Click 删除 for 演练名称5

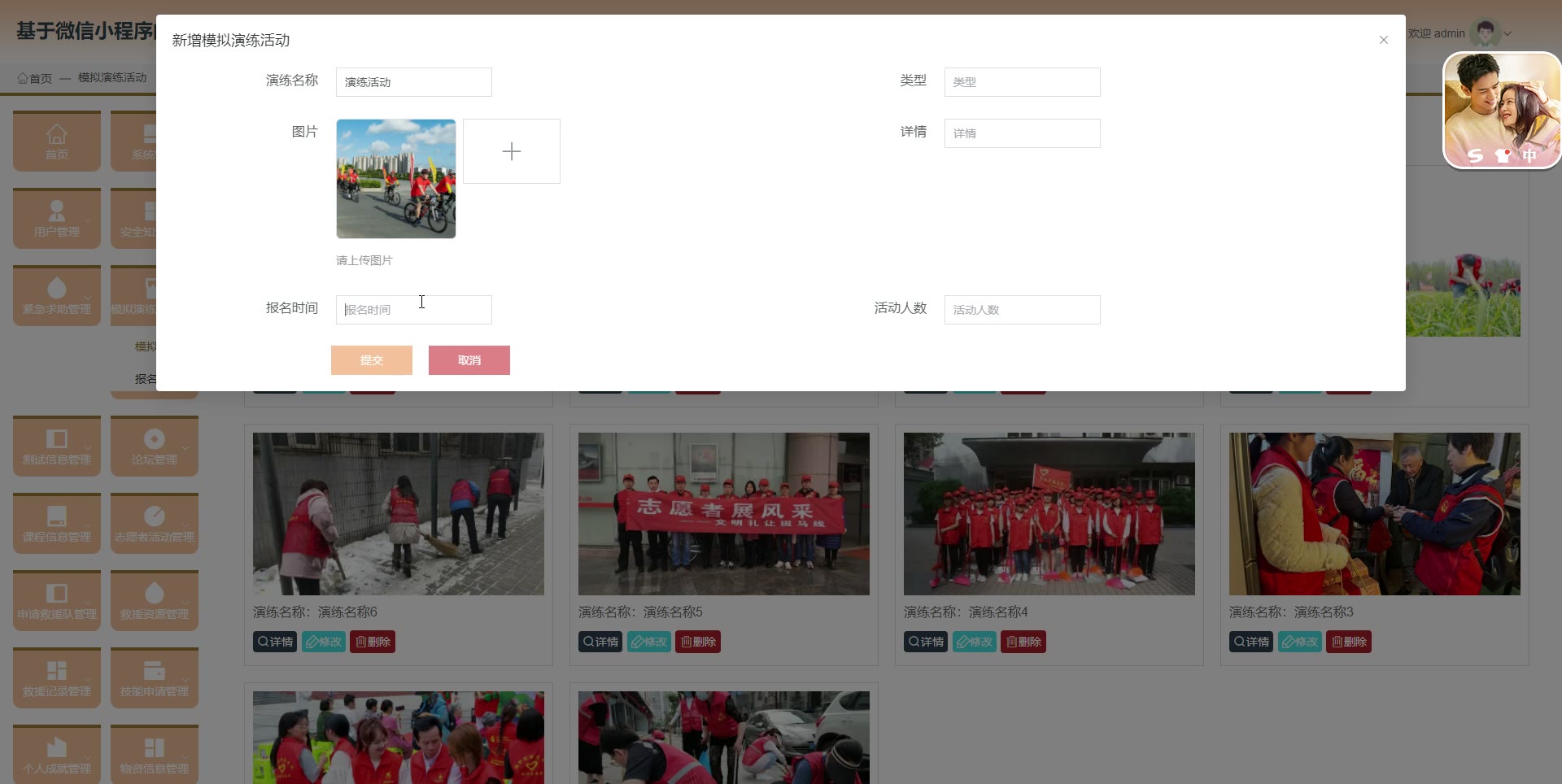[698, 642]
